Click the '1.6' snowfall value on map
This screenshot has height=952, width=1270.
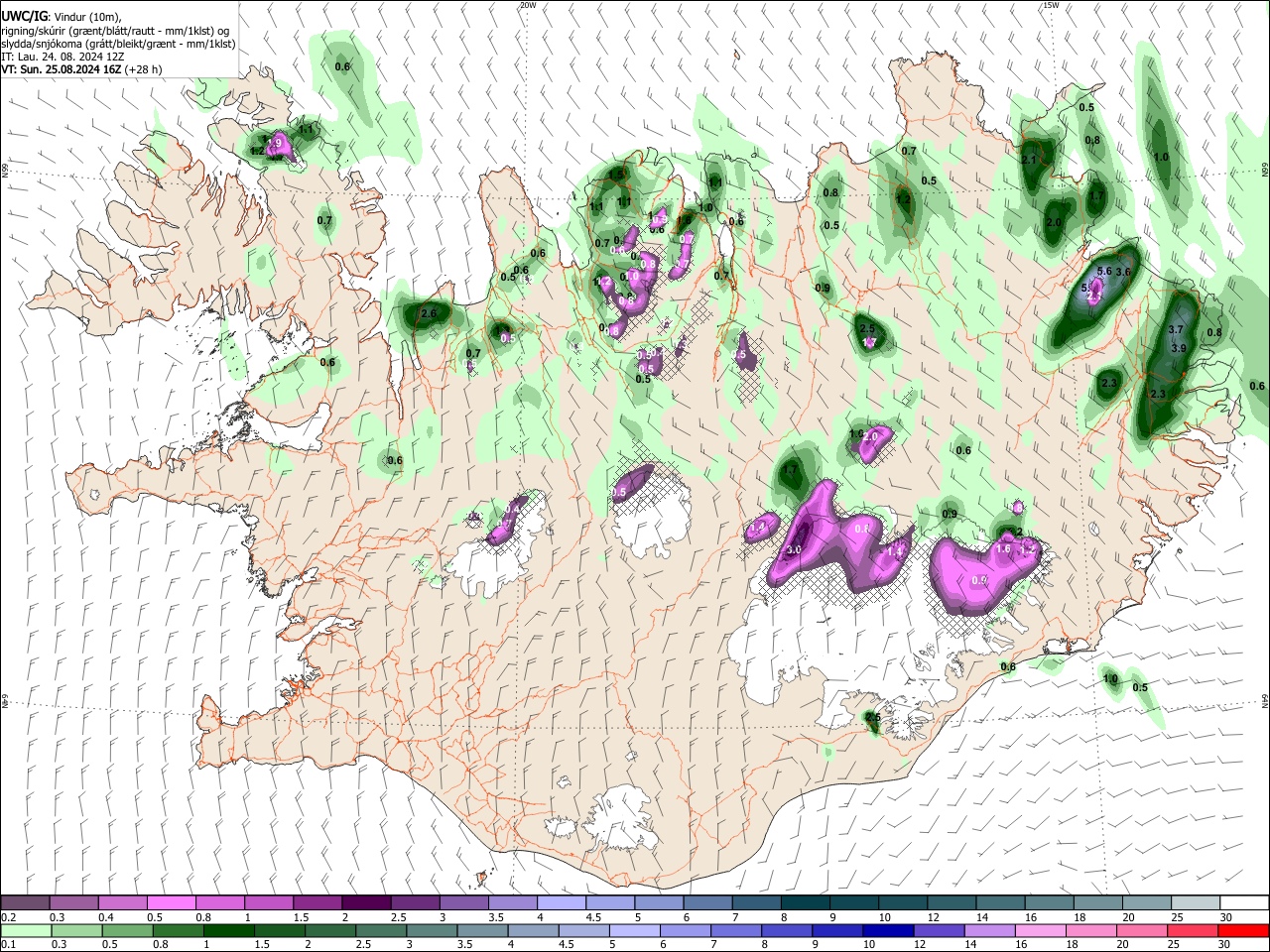[1002, 548]
